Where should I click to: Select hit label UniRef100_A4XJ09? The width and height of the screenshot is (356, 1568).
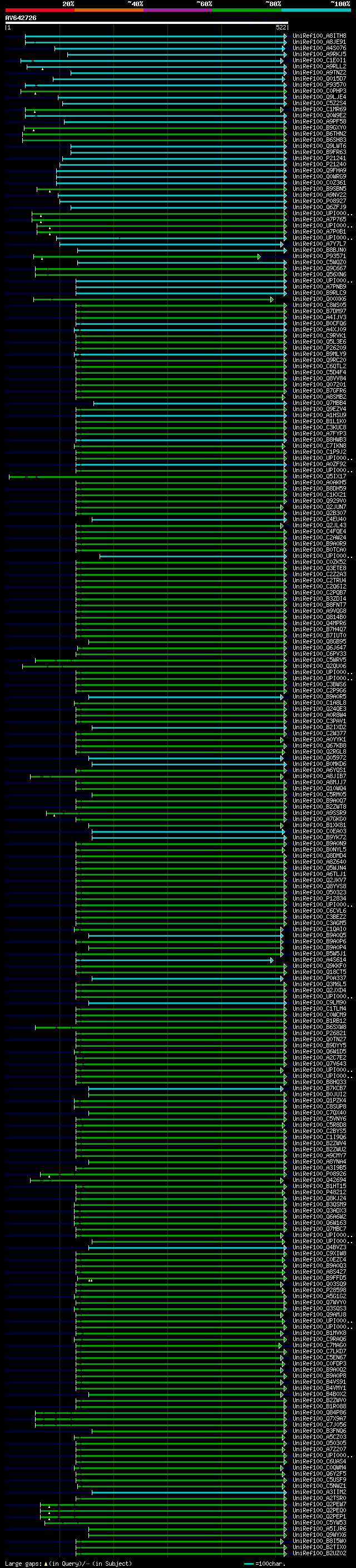coord(319,329)
